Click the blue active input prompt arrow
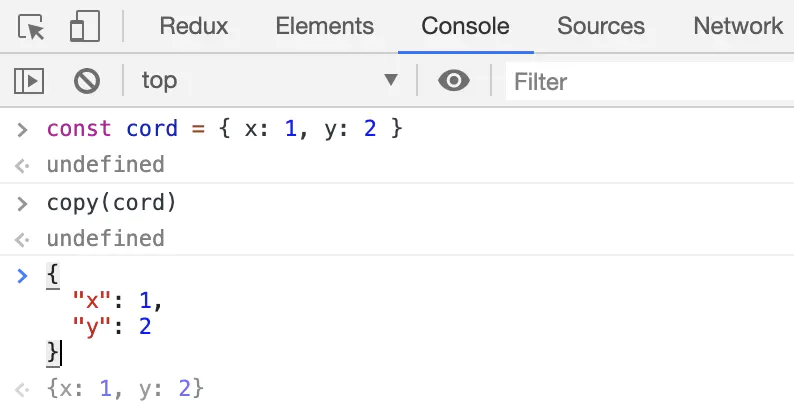Viewport: 794px width, 416px height. coord(22,275)
